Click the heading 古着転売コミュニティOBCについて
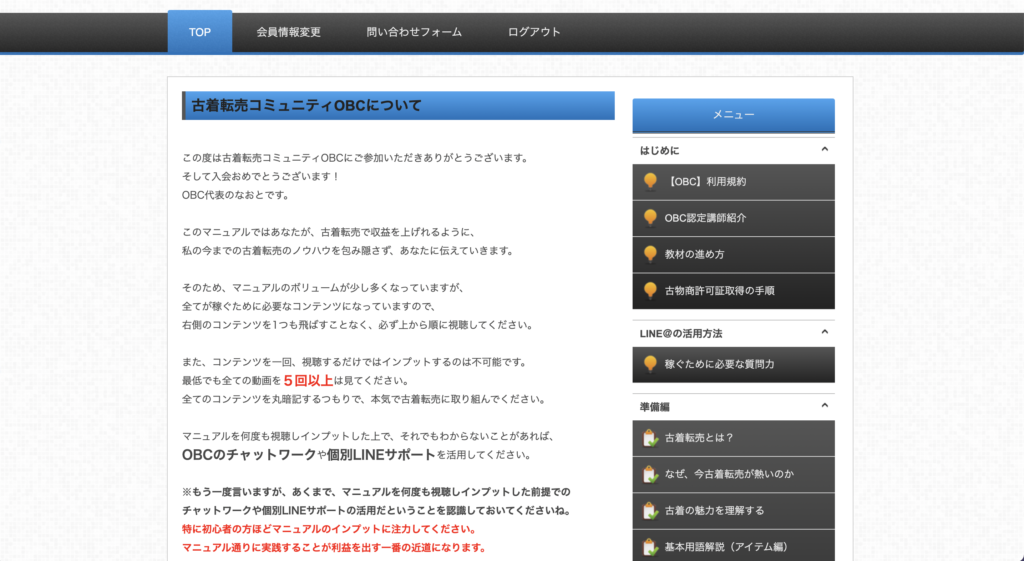This screenshot has height=561, width=1024. pyautogui.click(x=306, y=105)
